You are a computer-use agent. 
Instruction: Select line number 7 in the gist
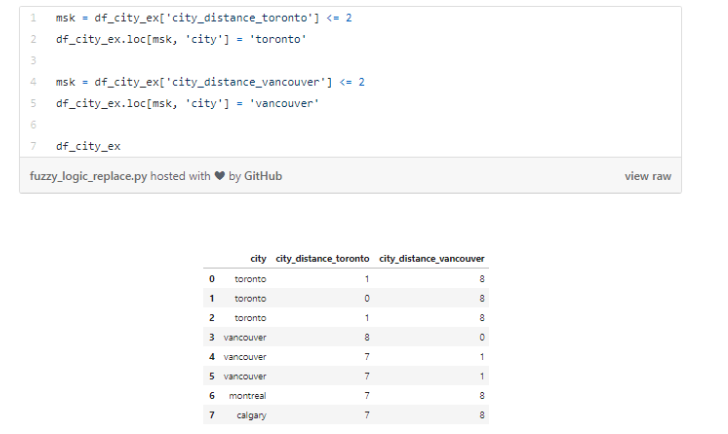[33, 145]
